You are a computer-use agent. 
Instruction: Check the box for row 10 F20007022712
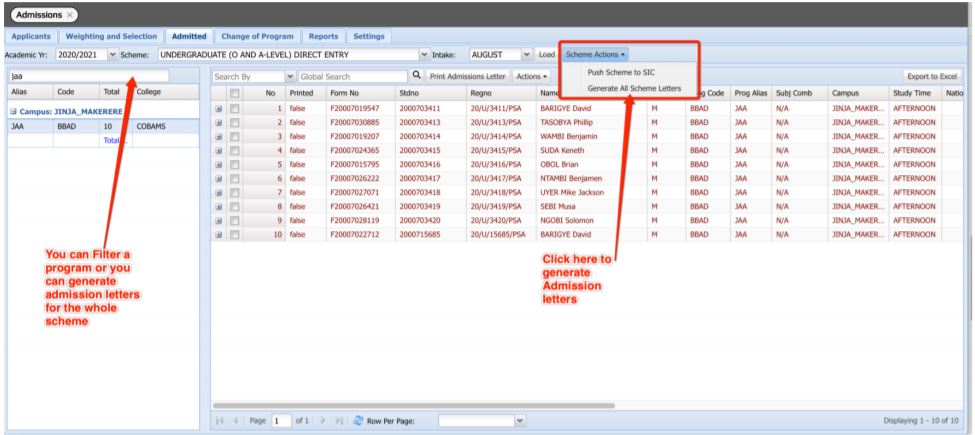234,235
